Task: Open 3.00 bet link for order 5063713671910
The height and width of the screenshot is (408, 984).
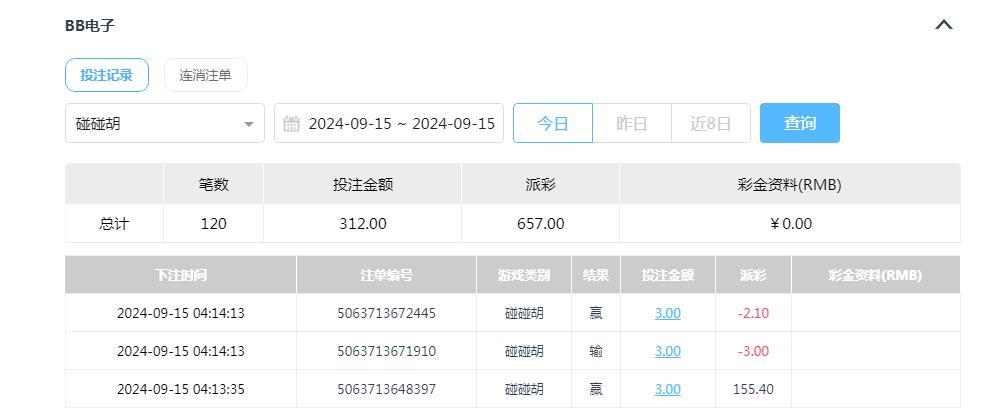Action: click(x=667, y=351)
